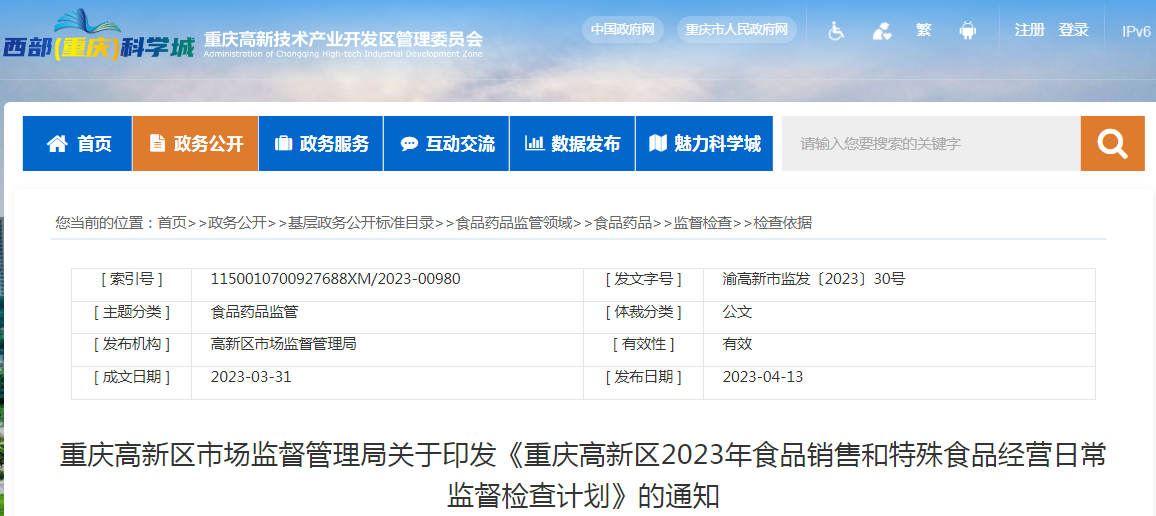Image resolution: width=1156 pixels, height=516 pixels.
Task: Open the elderly care mode icon
Action: pyautogui.click(x=881, y=31)
